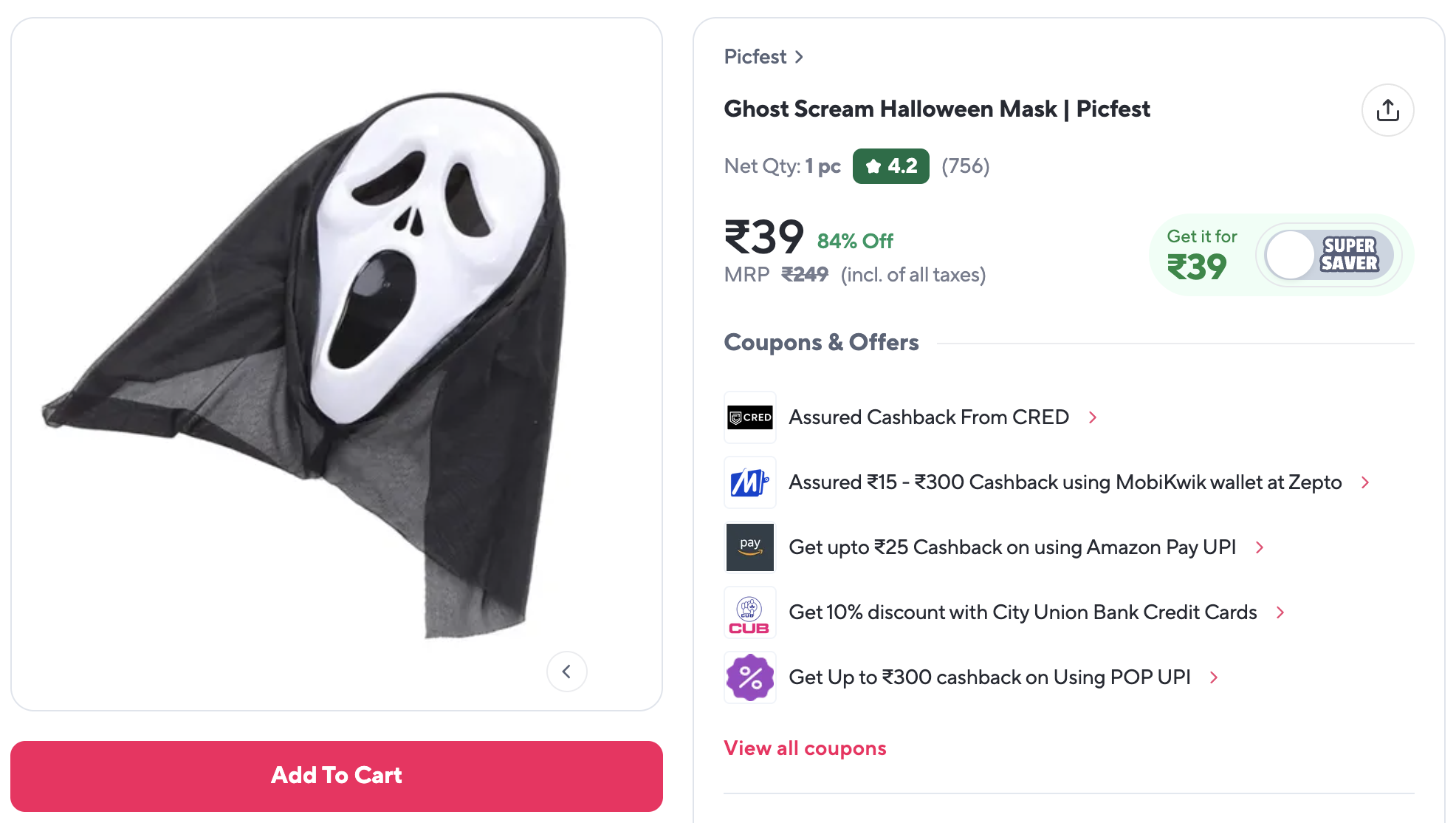1456x823 pixels.
Task: Expand Amazon Pay UPI cashback chevron
Action: point(1260,547)
